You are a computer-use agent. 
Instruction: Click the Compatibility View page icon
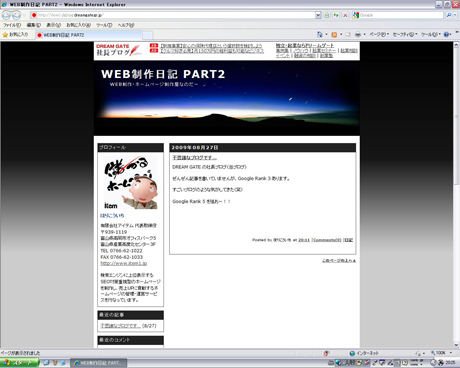(327, 15)
